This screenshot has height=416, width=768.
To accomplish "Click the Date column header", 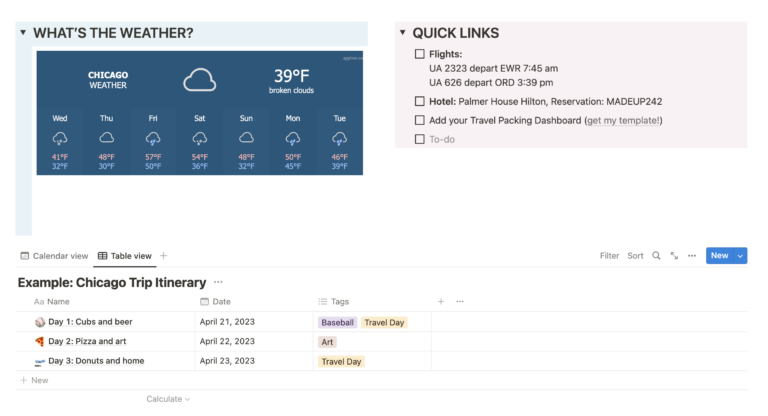I will coord(216,301).
